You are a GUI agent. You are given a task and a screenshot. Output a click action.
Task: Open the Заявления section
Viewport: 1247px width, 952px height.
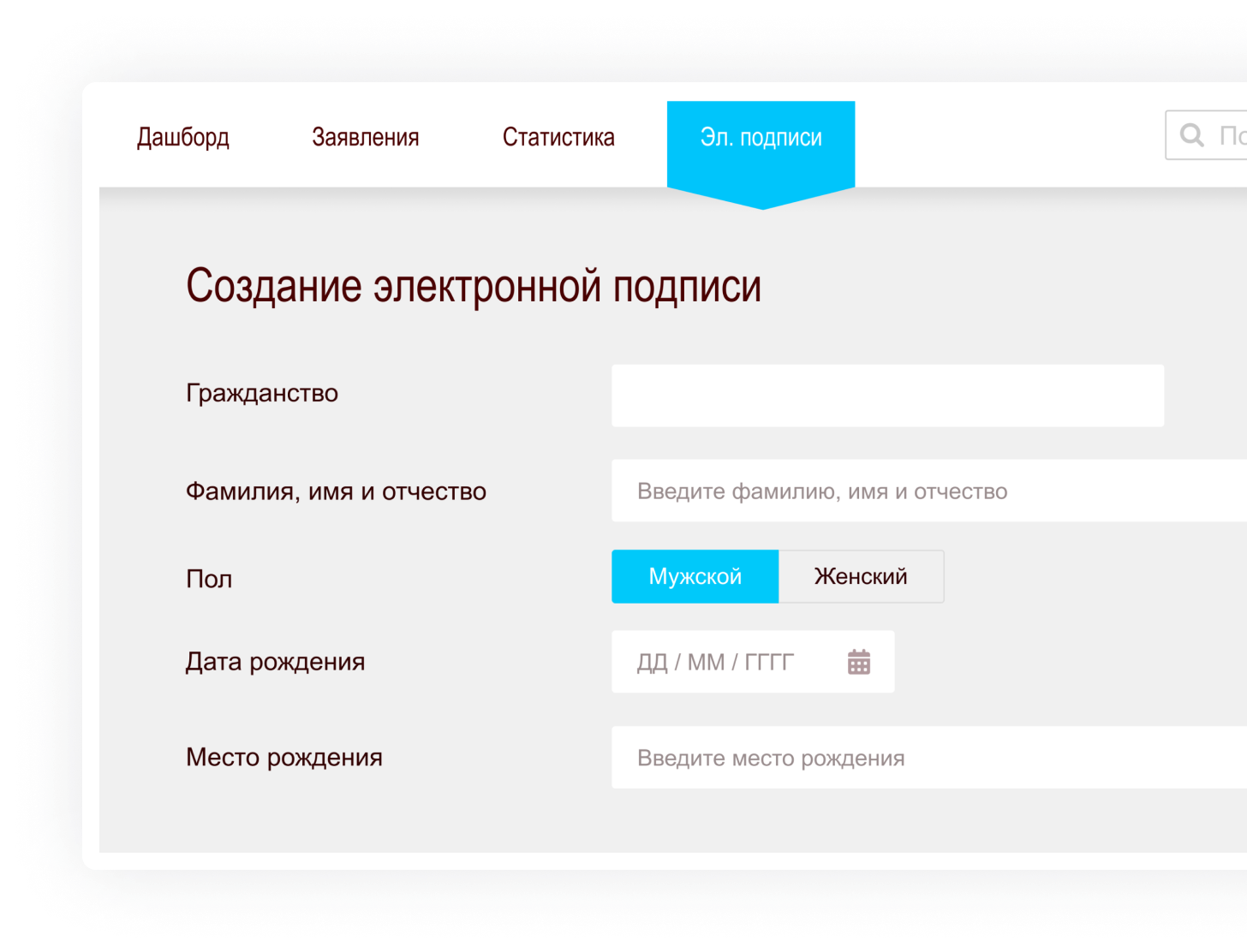366,137
